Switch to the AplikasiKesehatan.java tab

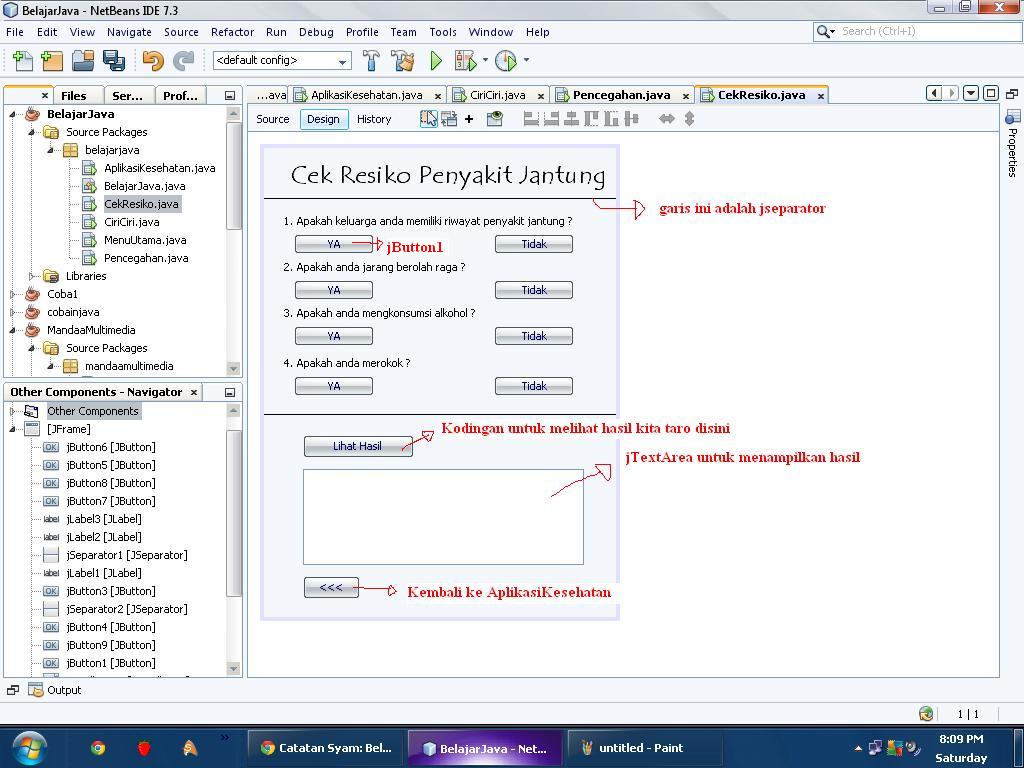tap(366, 95)
